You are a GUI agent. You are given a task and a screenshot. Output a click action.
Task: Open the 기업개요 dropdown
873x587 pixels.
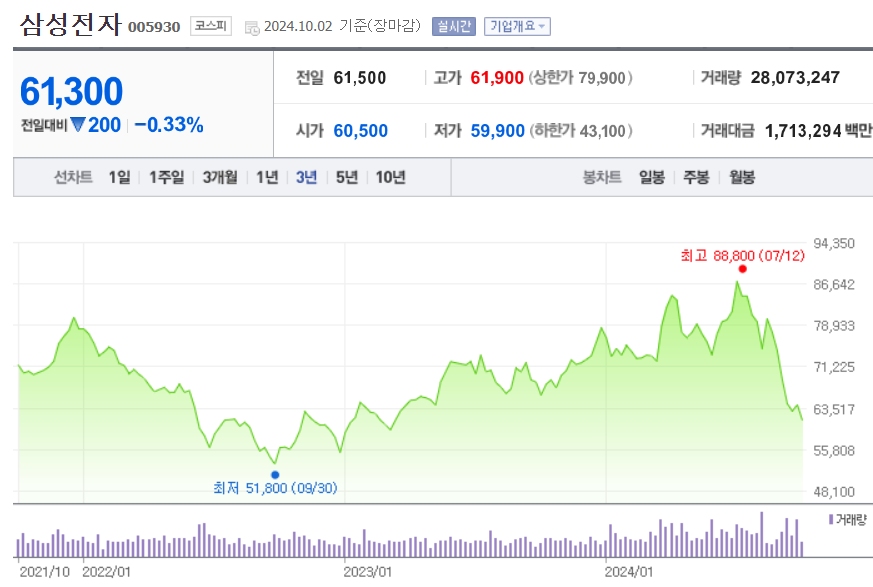click(x=517, y=26)
